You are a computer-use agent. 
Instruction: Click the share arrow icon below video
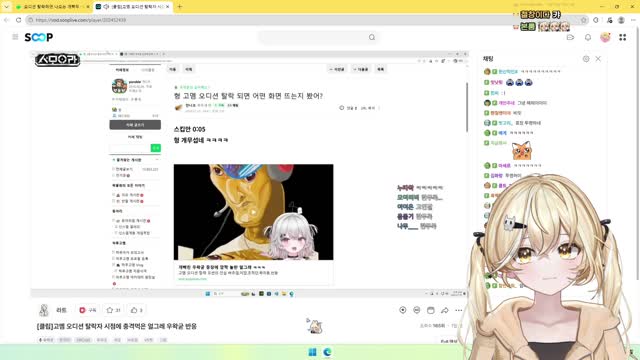pos(444,310)
